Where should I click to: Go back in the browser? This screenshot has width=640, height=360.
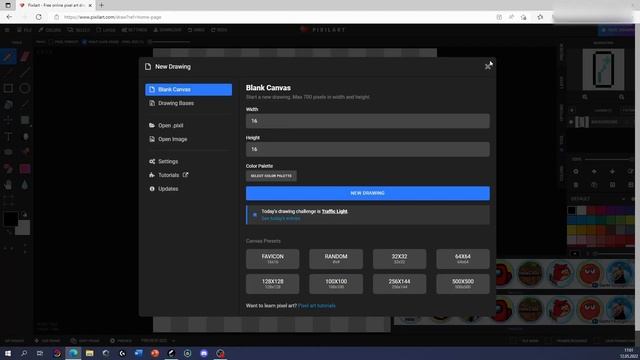[x=9, y=17]
